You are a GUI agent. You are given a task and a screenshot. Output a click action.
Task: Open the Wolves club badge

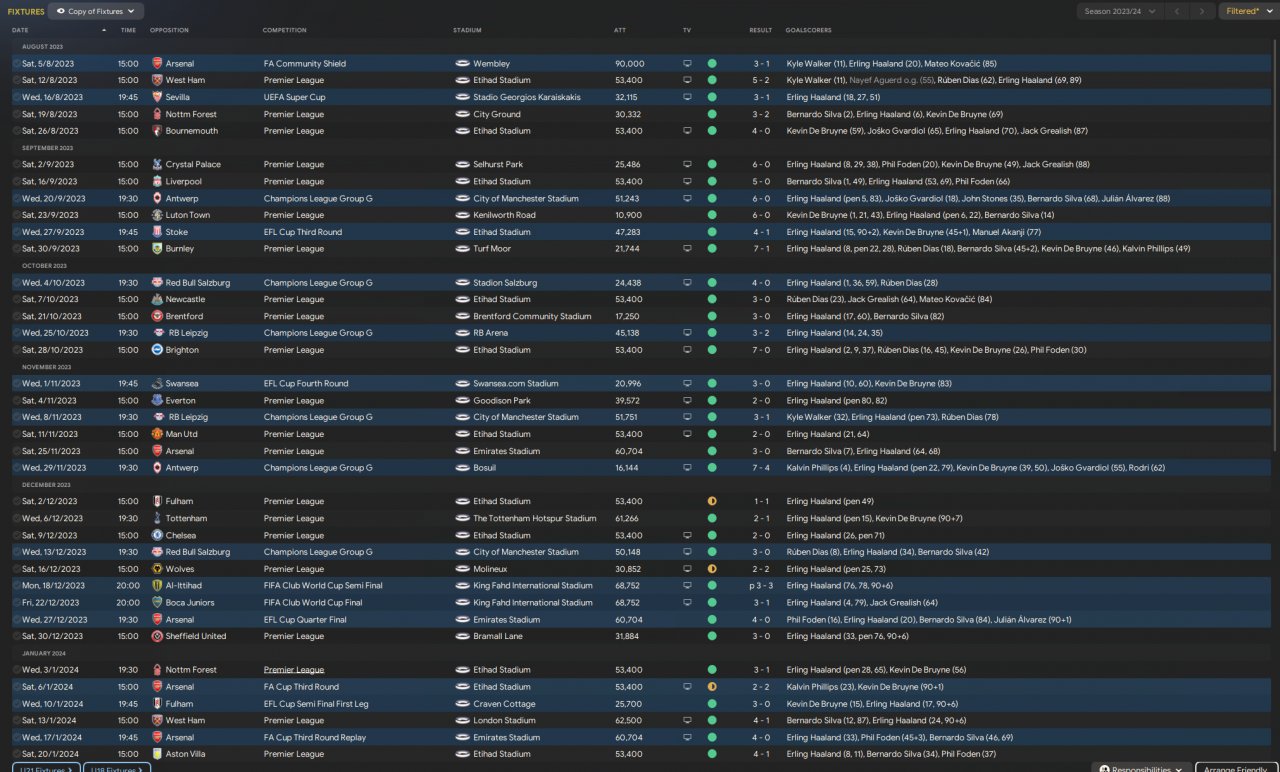(x=157, y=569)
